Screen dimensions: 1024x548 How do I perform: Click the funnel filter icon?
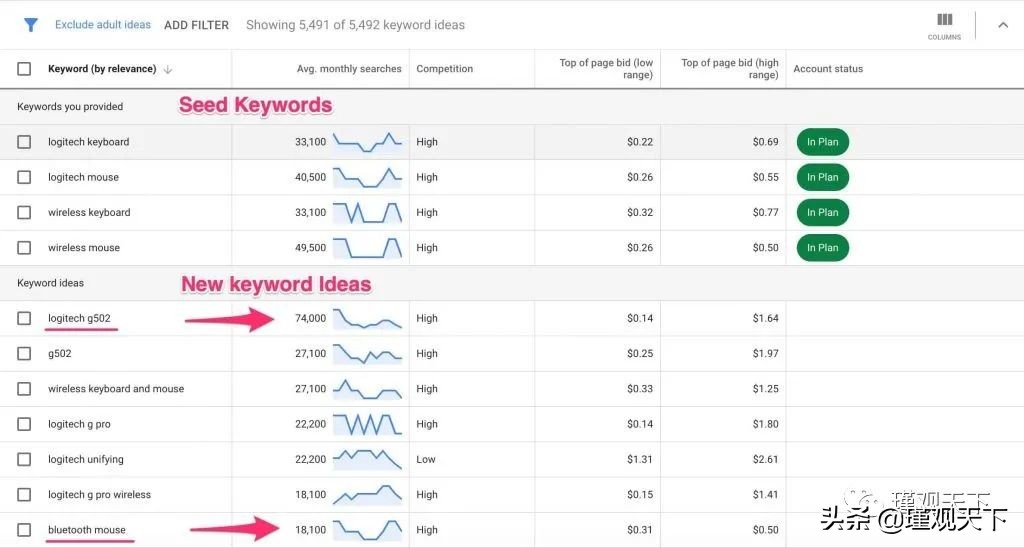pyautogui.click(x=31, y=25)
